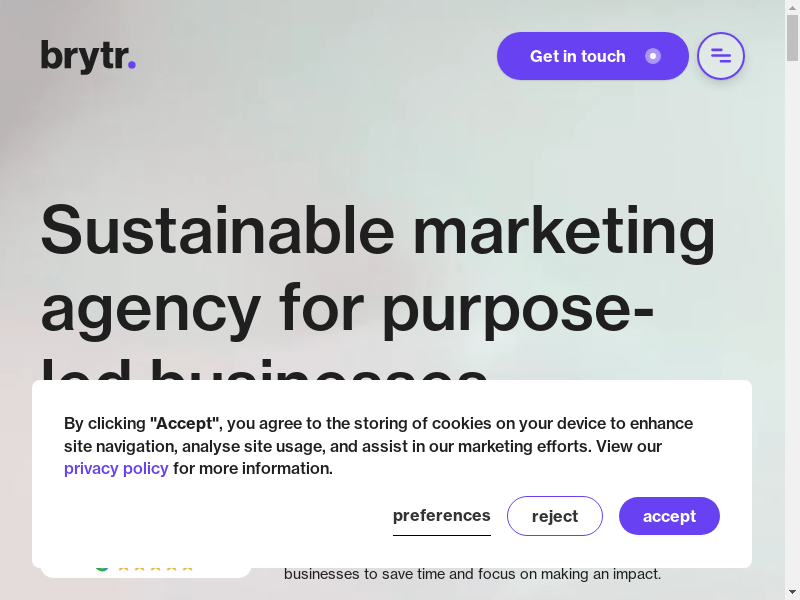This screenshot has width=800, height=600.
Task: Click the Google logo on the review badge
Action: tap(102, 568)
